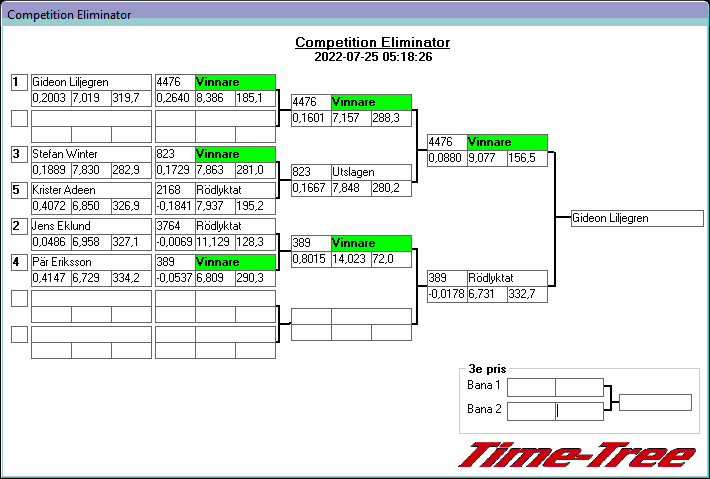Click the Bana 2 field with the text cursor

tap(580, 411)
